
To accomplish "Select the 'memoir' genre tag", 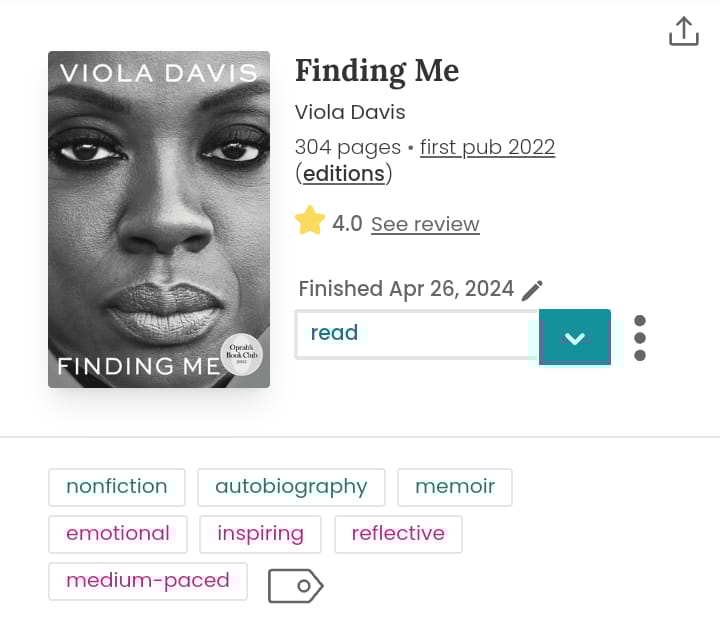I will pos(455,487).
